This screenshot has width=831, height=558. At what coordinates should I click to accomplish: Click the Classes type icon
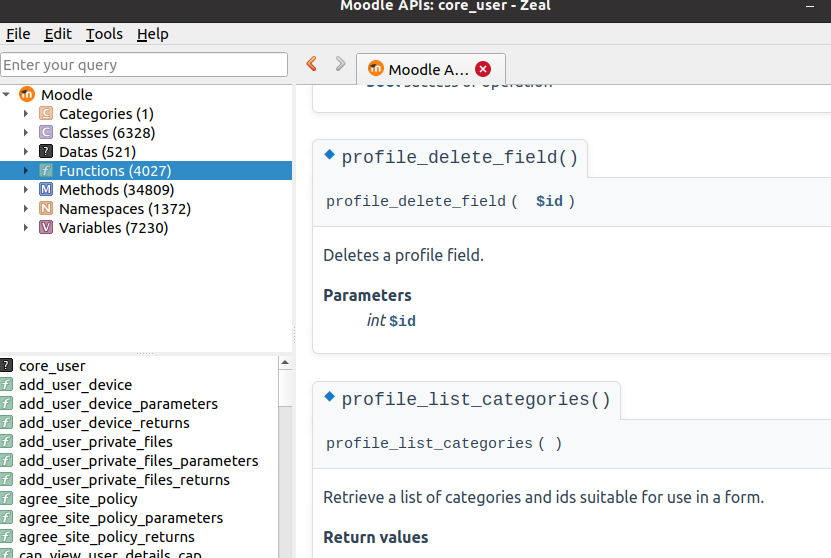(x=46, y=132)
